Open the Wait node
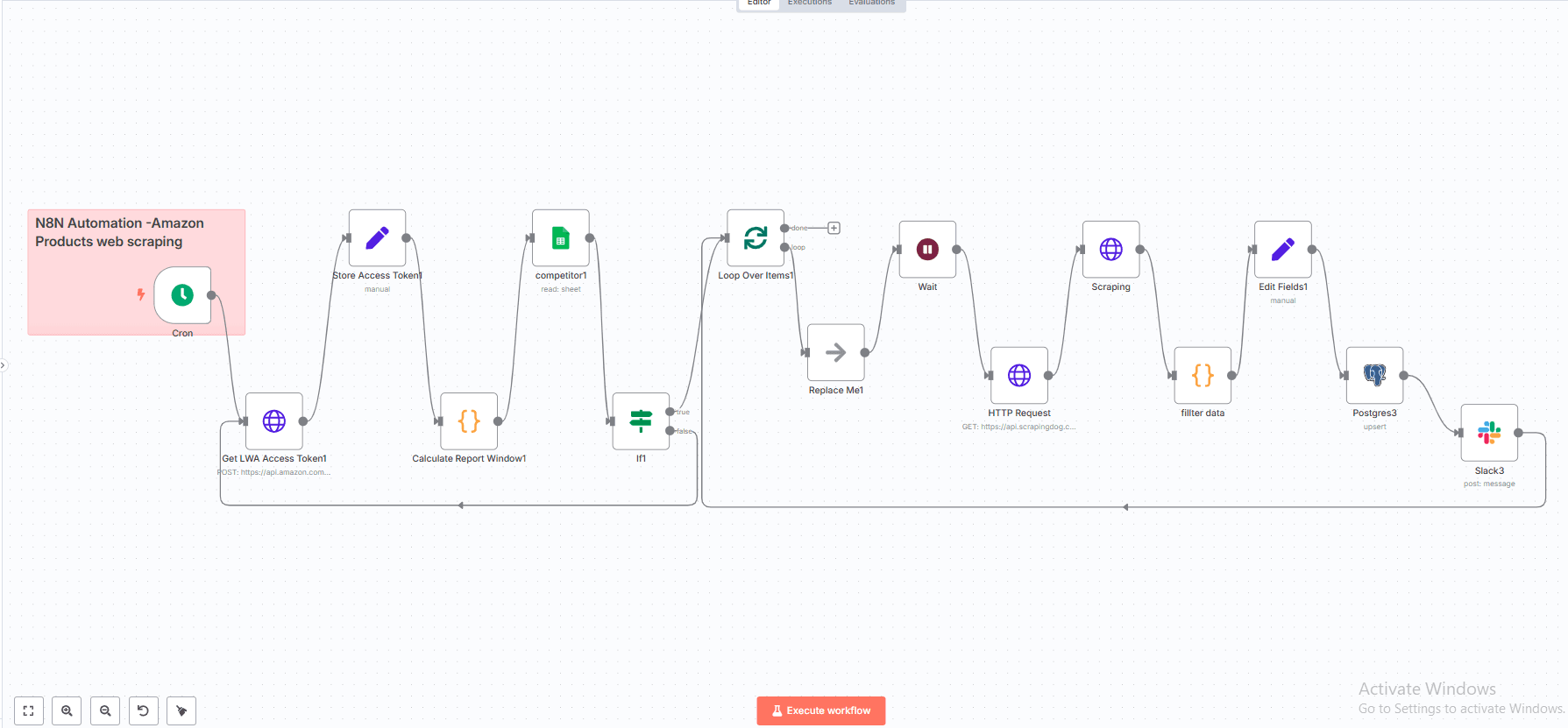Screen dimensions: 1568x728 coord(927,250)
